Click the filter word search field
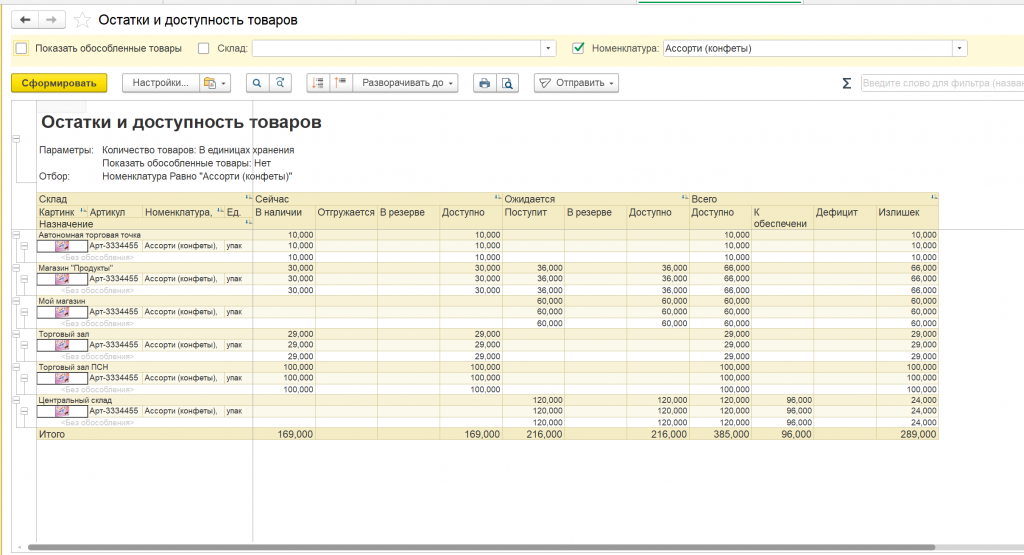This screenshot has height=555, width=1024. click(940, 83)
